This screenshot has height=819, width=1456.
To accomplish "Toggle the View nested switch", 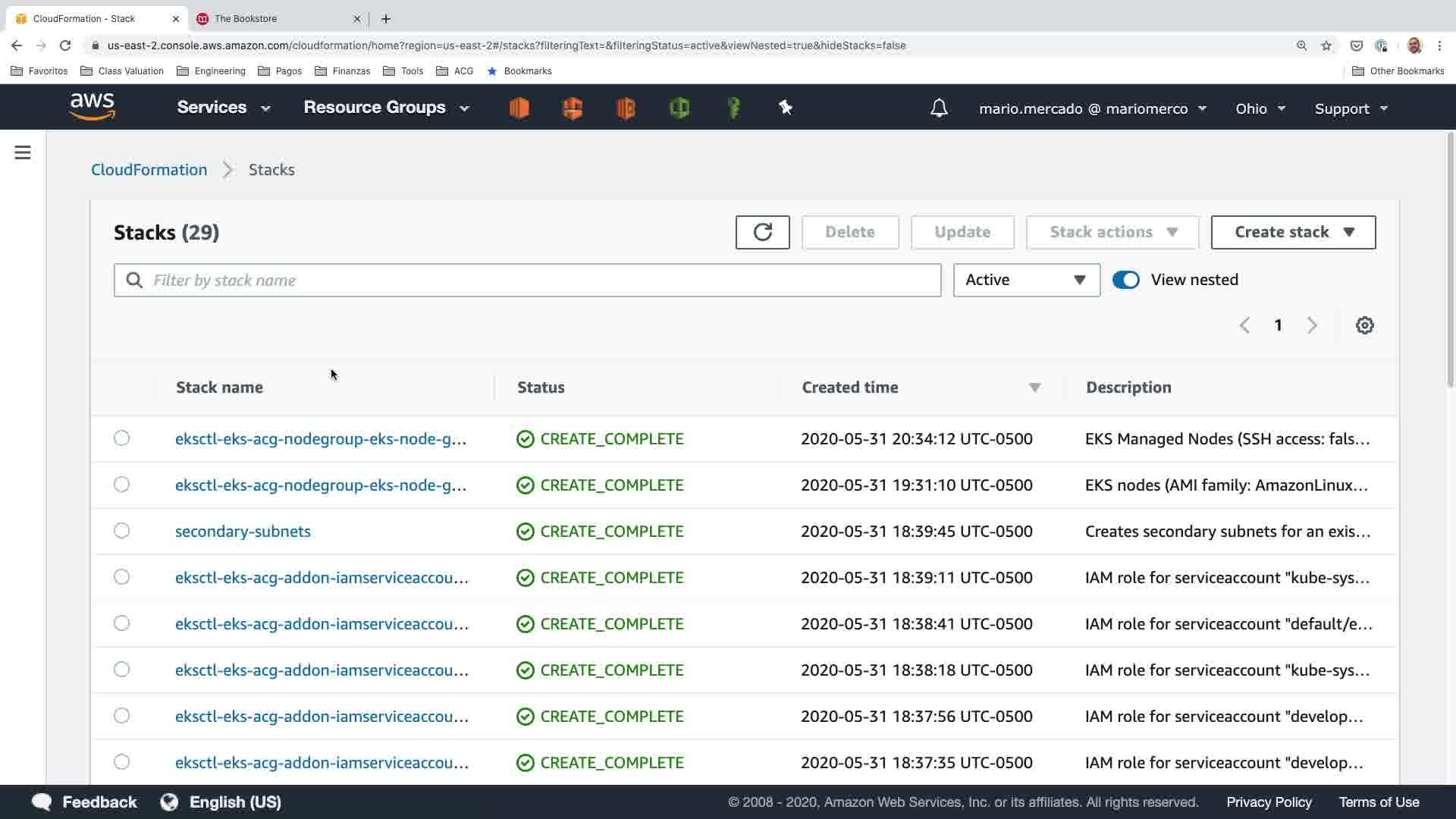I will click(1125, 280).
